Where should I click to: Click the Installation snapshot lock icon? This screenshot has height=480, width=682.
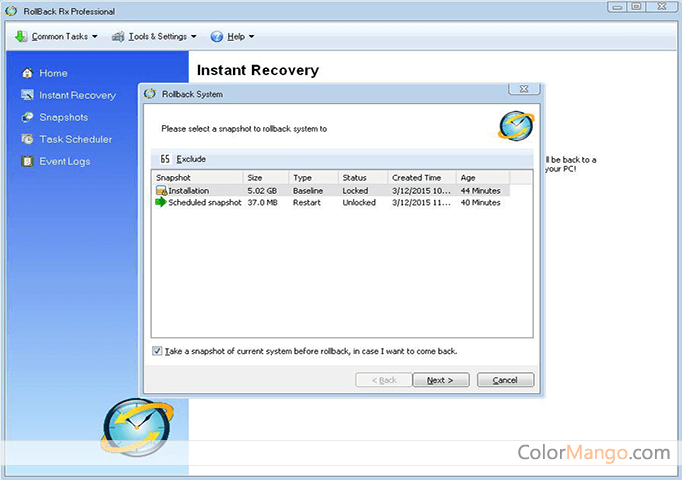coord(160,190)
